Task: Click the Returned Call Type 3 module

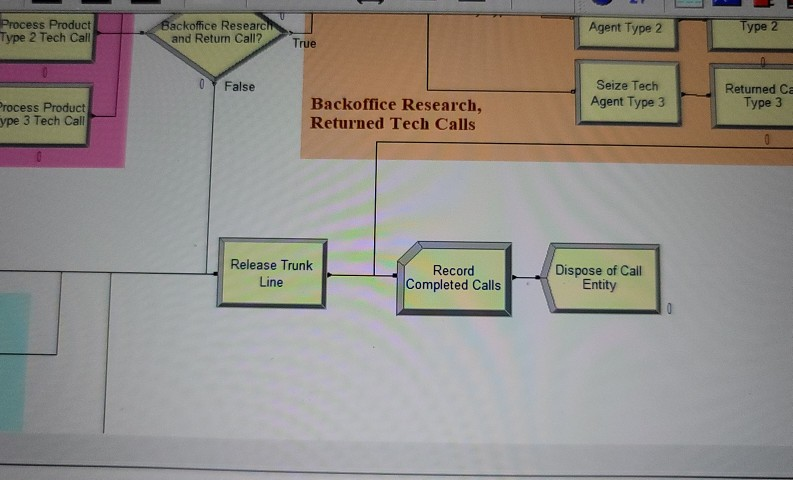Action: (753, 96)
